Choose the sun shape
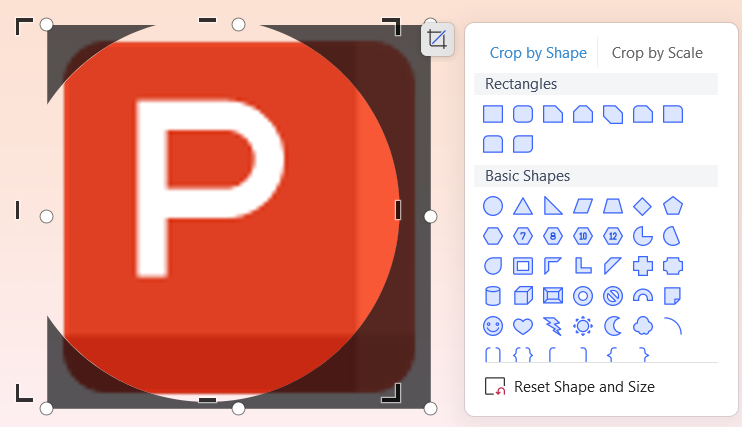Image resolution: width=742 pixels, height=427 pixels. click(x=583, y=326)
